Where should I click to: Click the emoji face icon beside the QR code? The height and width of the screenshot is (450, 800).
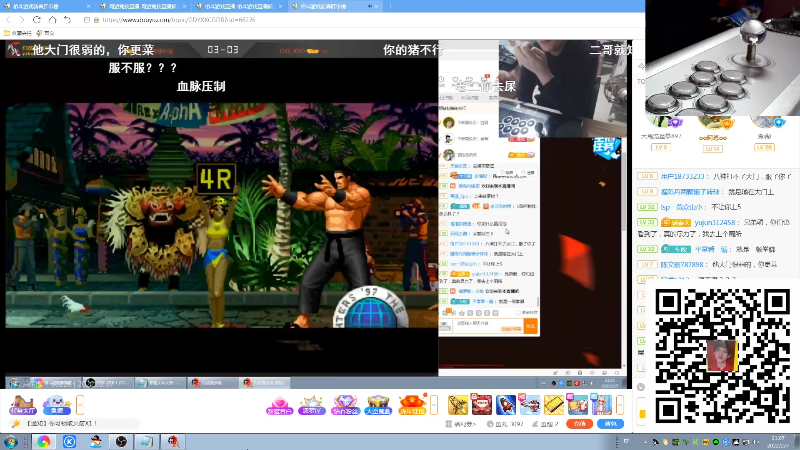(641, 387)
